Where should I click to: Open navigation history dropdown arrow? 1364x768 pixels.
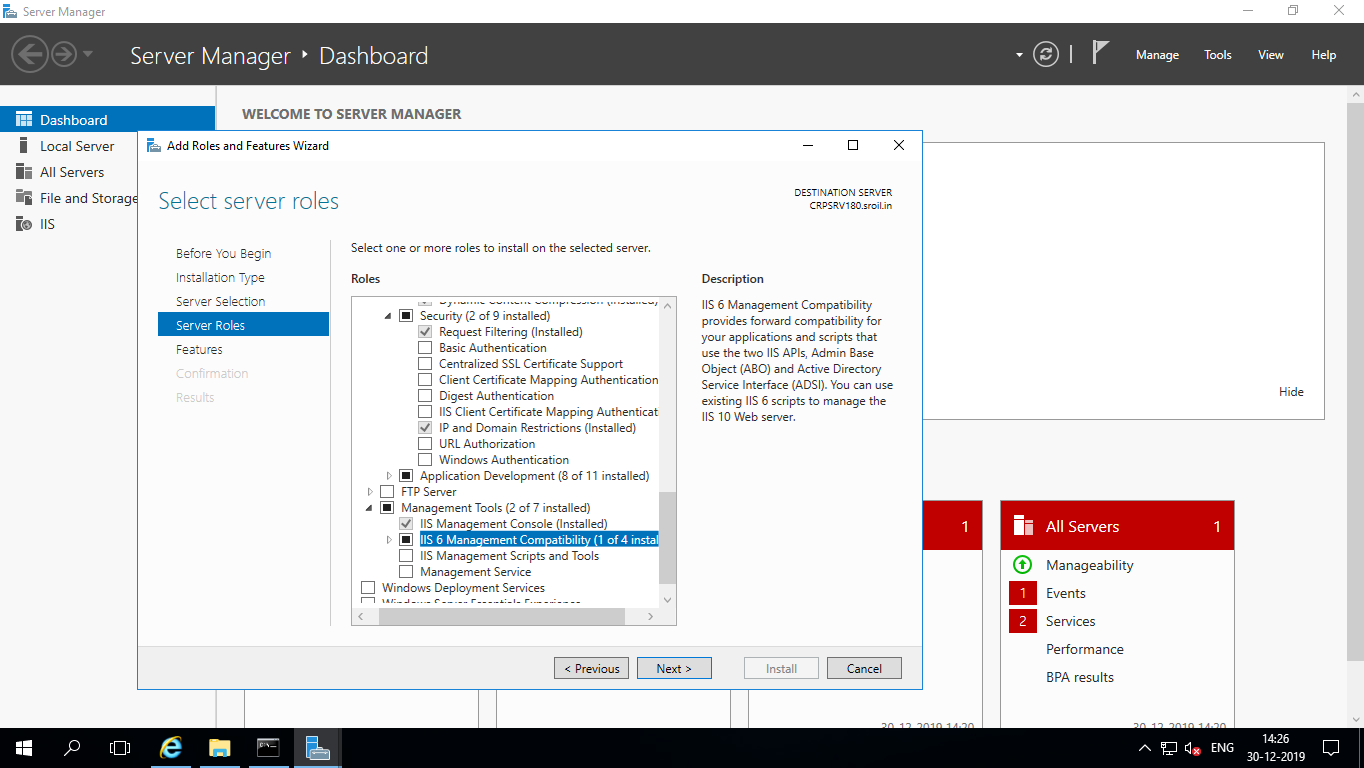pyautogui.click(x=88, y=54)
